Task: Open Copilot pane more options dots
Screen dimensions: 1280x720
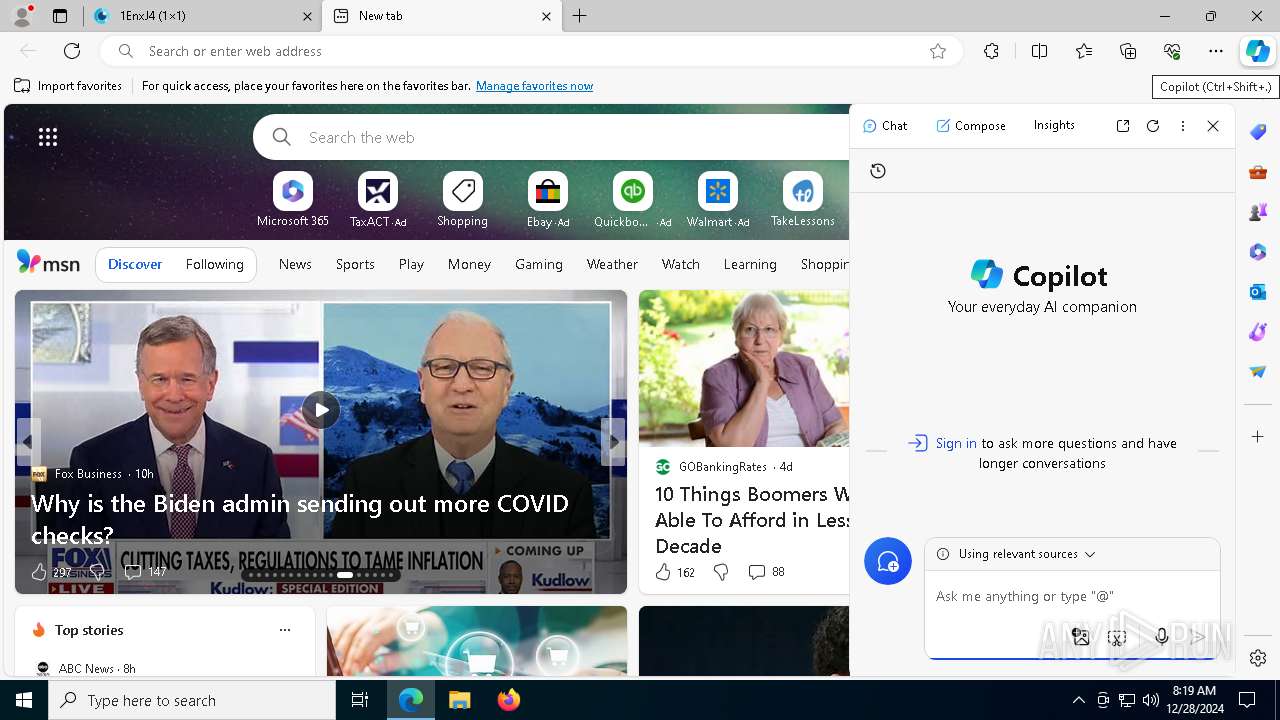Action: tap(1183, 126)
